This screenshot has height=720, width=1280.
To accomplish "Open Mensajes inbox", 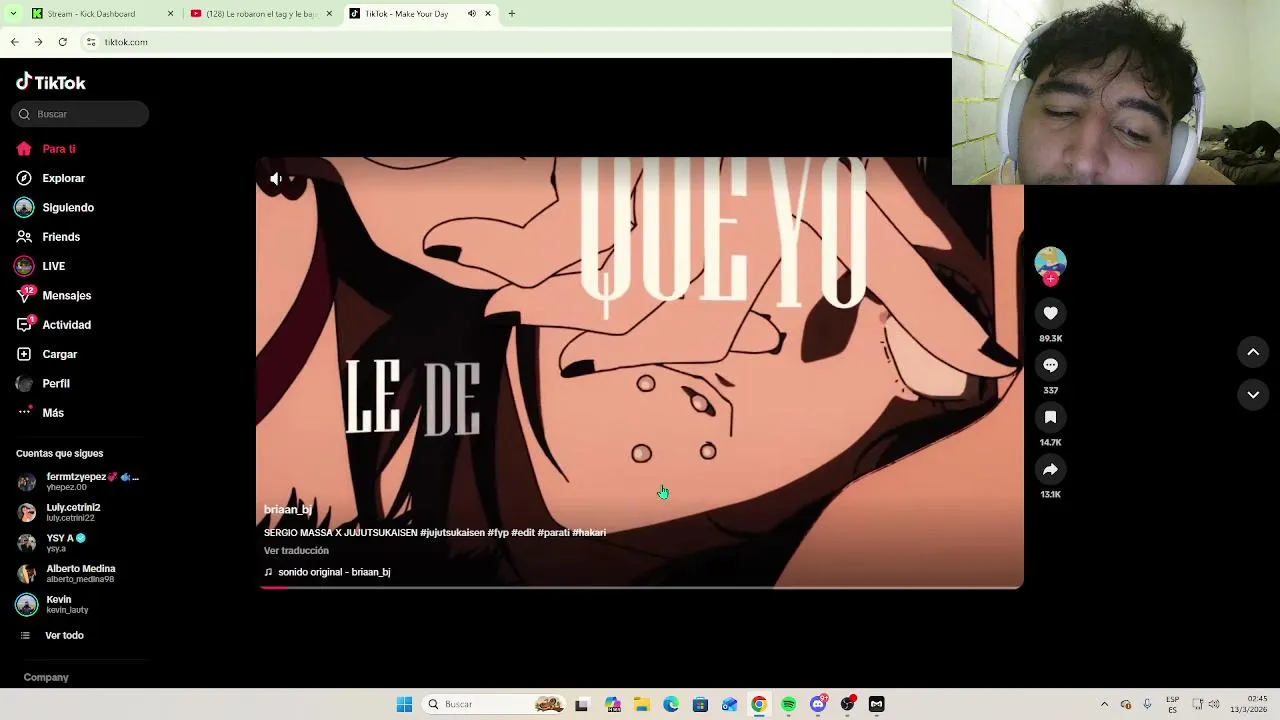I will (x=53, y=296).
